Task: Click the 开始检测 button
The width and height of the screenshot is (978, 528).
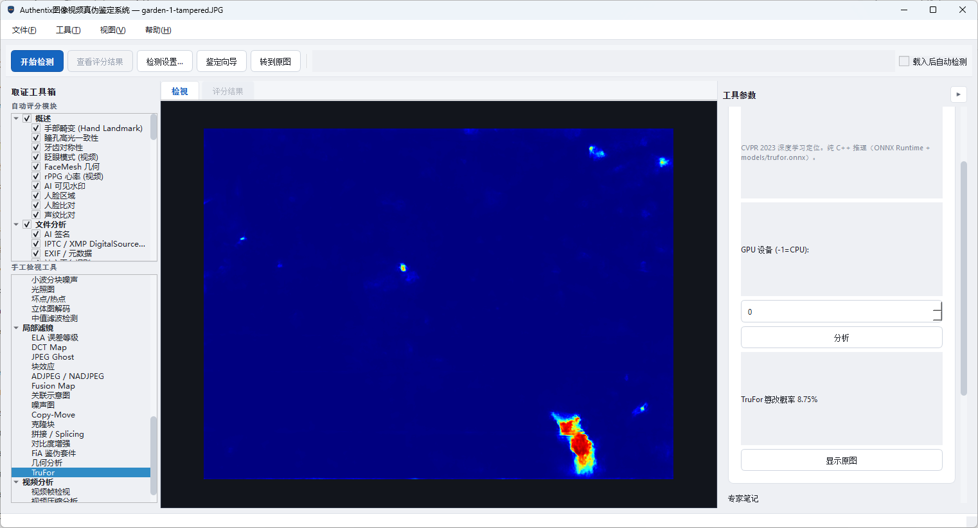Action: pyautogui.click(x=37, y=61)
